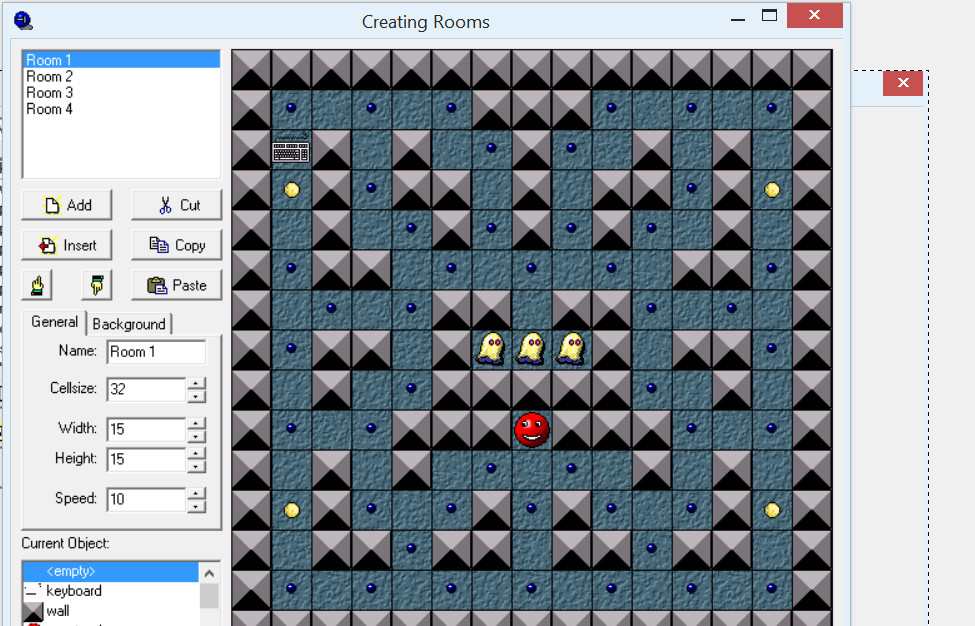
Task: Move room down with hand-down icon
Action: pos(96,285)
